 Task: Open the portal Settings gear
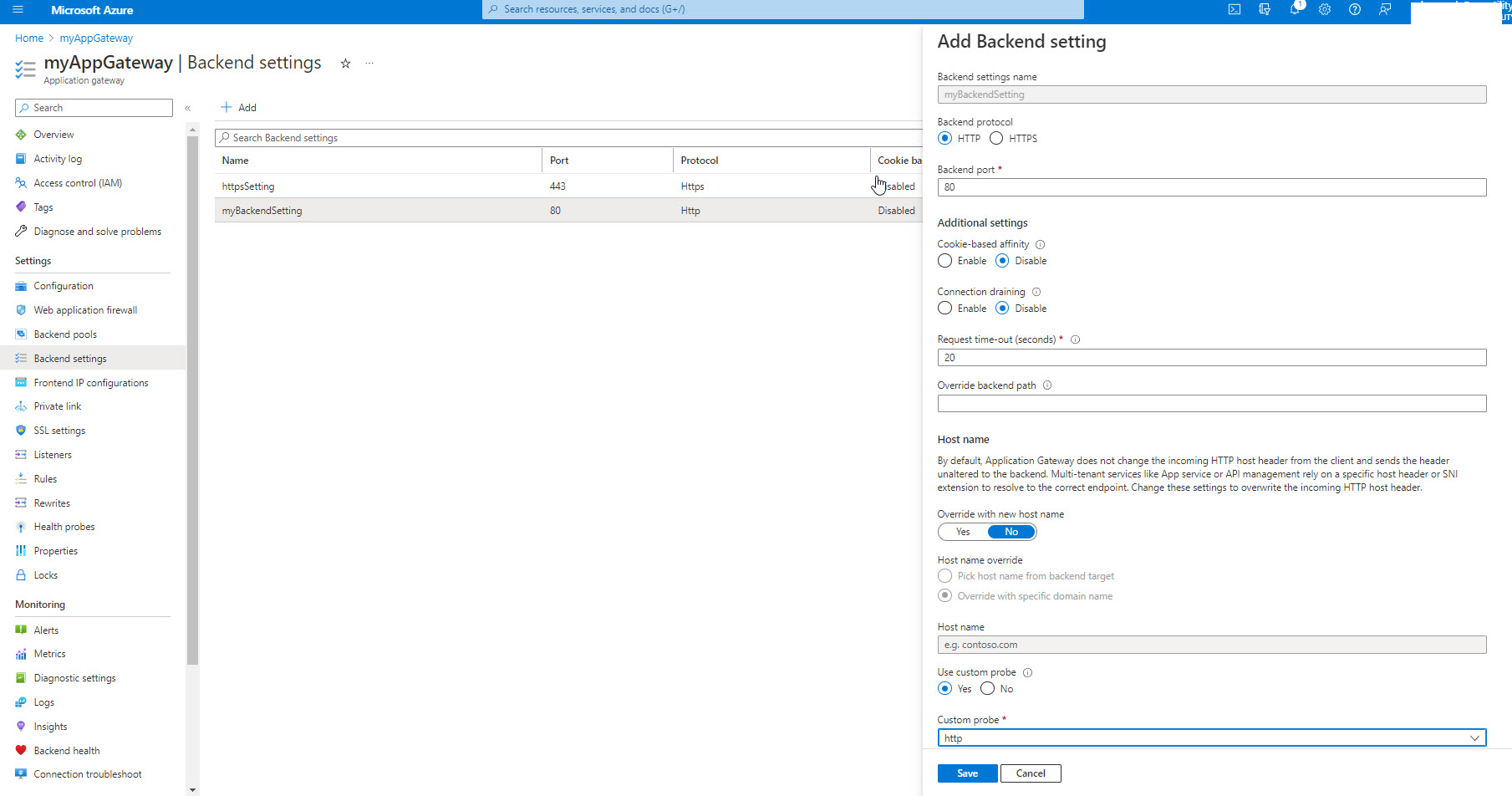tap(1325, 10)
